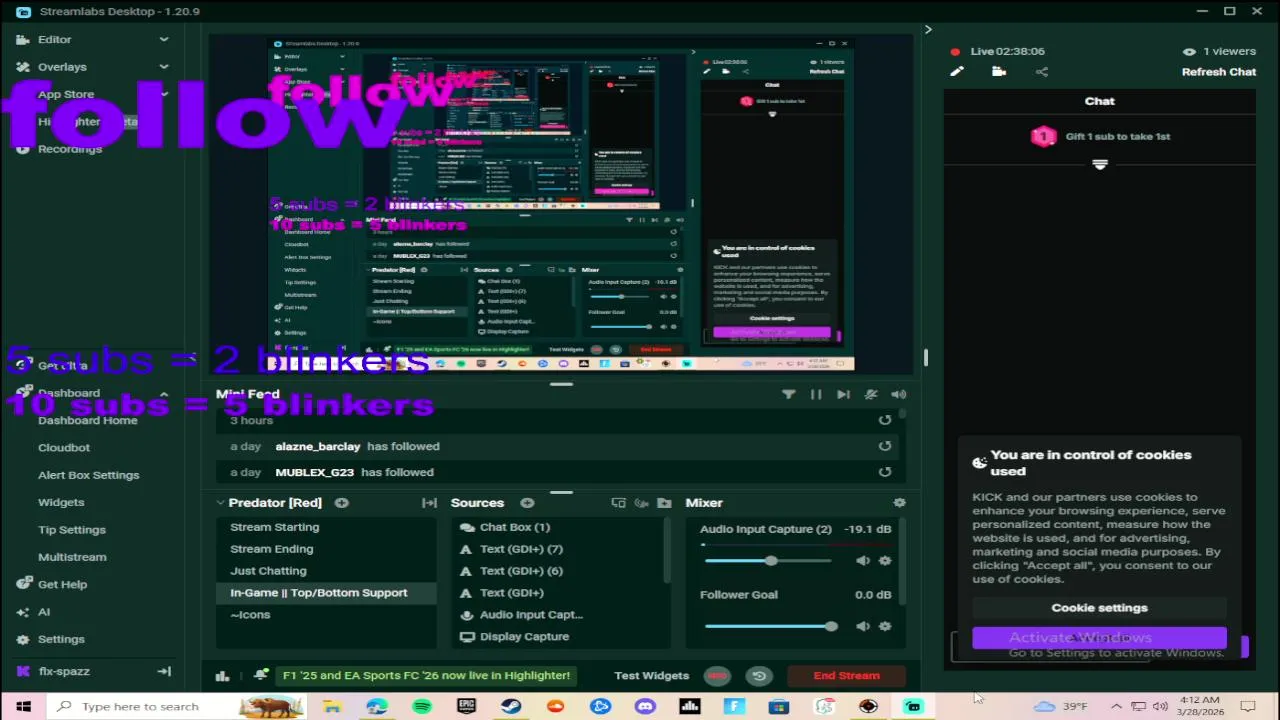The height and width of the screenshot is (720, 1280).
Task: Collapse the chat panel arrow
Action: [928, 29]
